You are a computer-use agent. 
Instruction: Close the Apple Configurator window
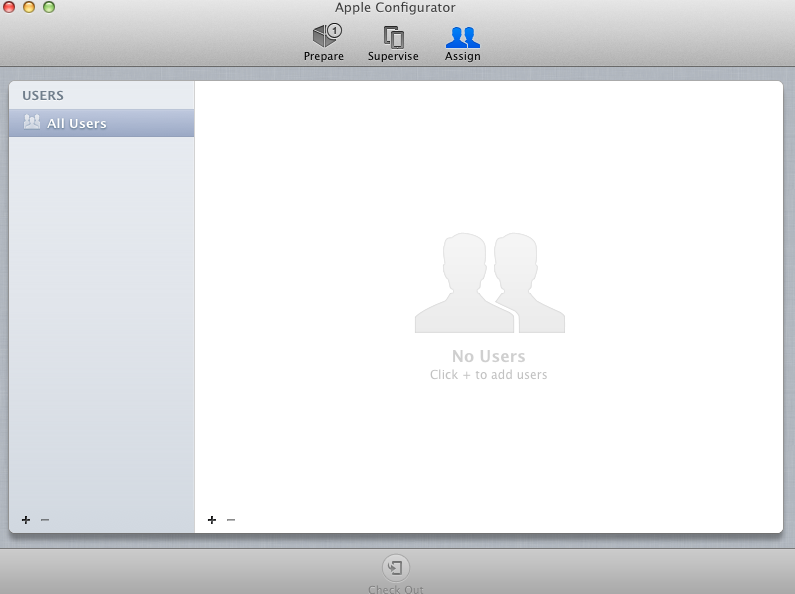click(x=9, y=7)
